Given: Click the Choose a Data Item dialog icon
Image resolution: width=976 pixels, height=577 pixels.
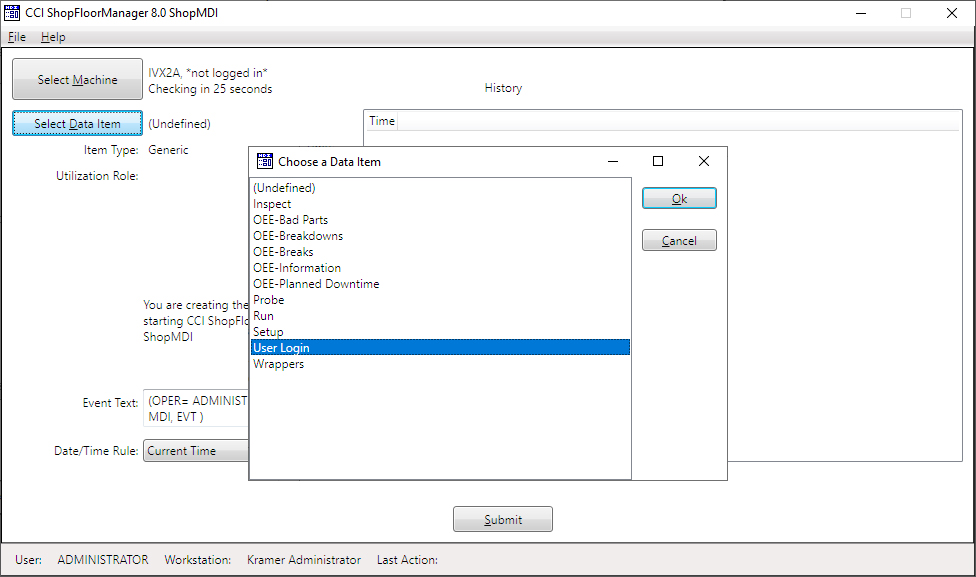Looking at the screenshot, I should click(x=265, y=161).
